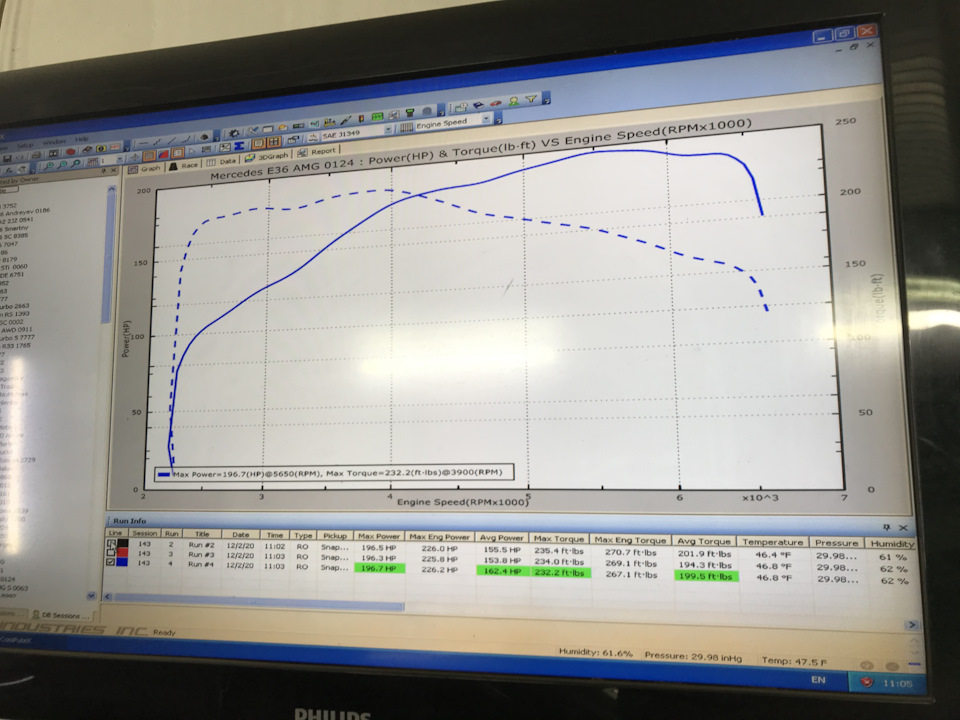Close the Run Info panel

click(903, 528)
